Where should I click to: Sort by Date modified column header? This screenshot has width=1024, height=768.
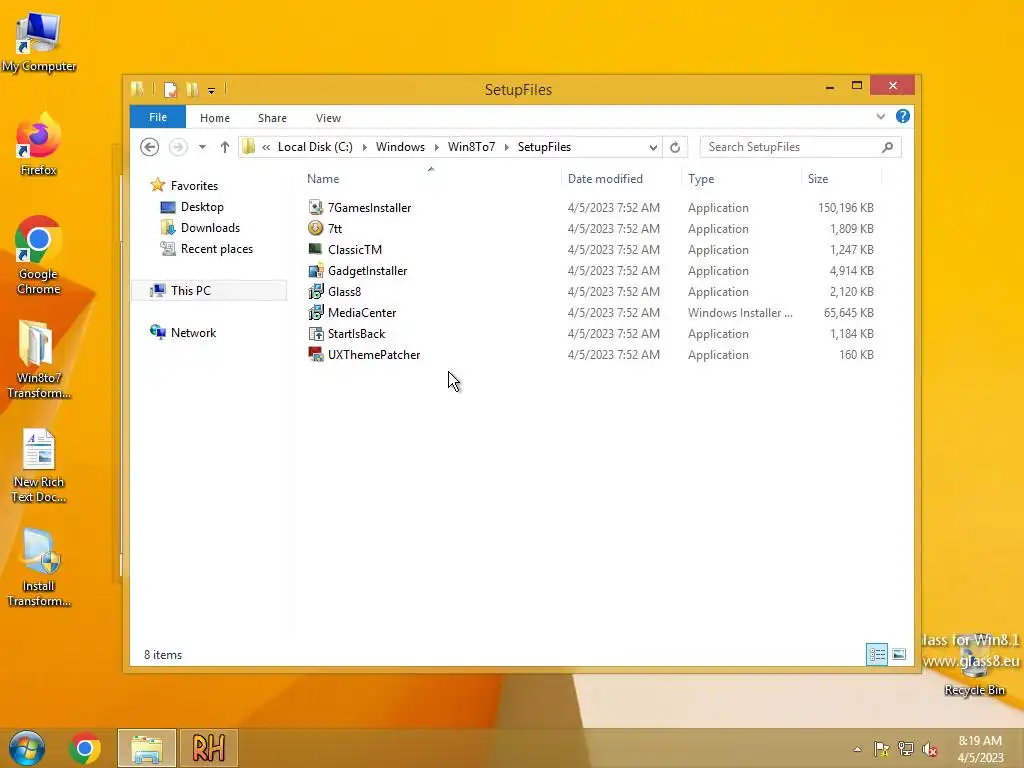pyautogui.click(x=620, y=179)
